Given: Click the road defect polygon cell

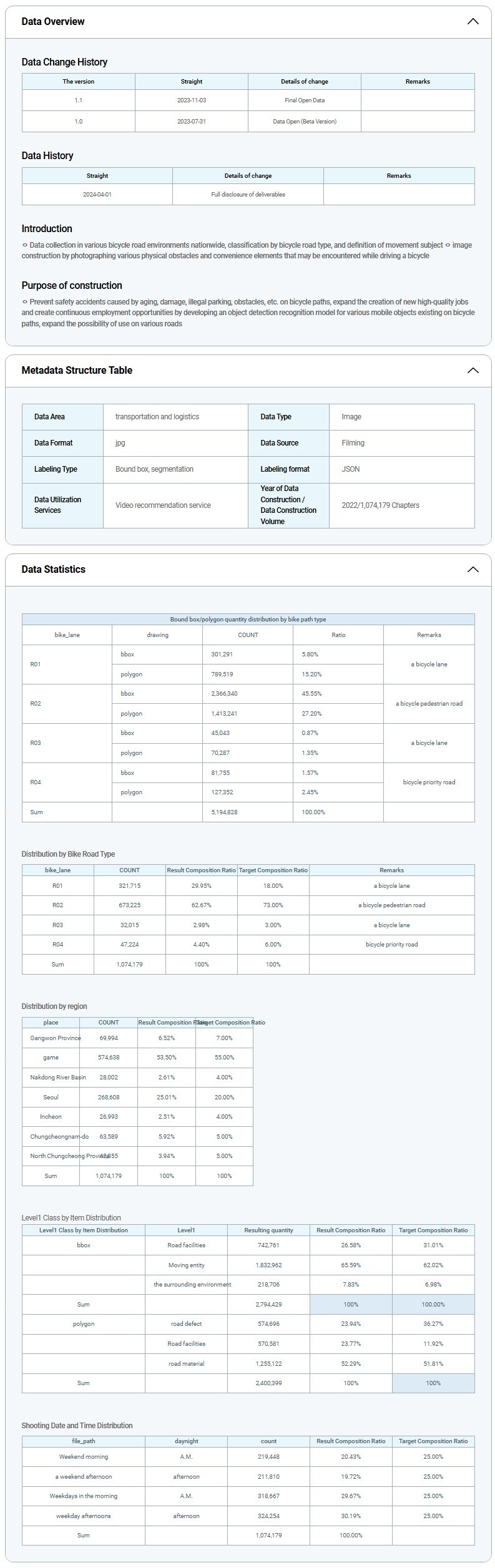Looking at the screenshot, I should tap(186, 1324).
